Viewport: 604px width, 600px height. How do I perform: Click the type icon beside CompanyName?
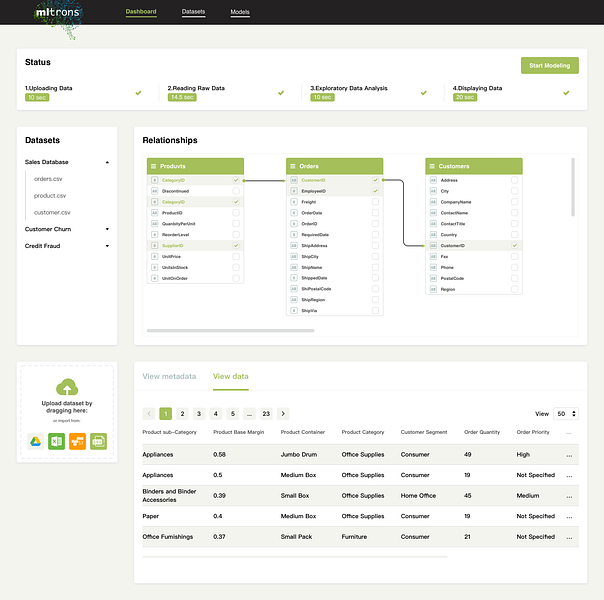coord(433,202)
